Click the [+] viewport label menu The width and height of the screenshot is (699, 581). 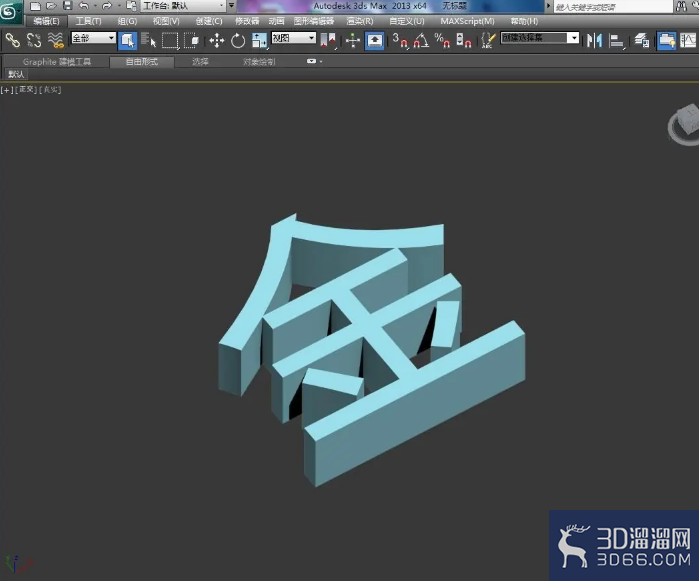click(x=7, y=90)
